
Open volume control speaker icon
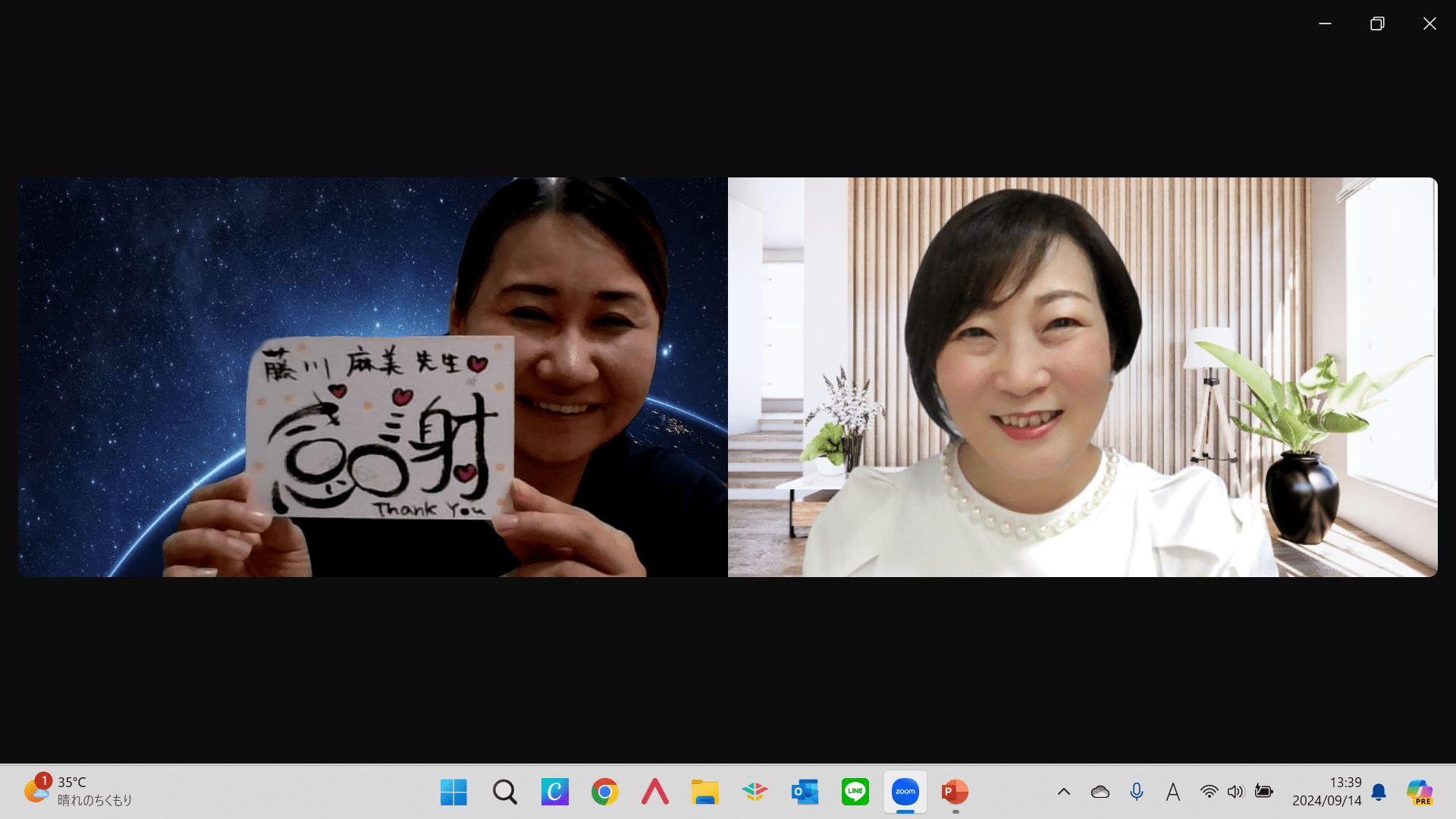coord(1235,792)
